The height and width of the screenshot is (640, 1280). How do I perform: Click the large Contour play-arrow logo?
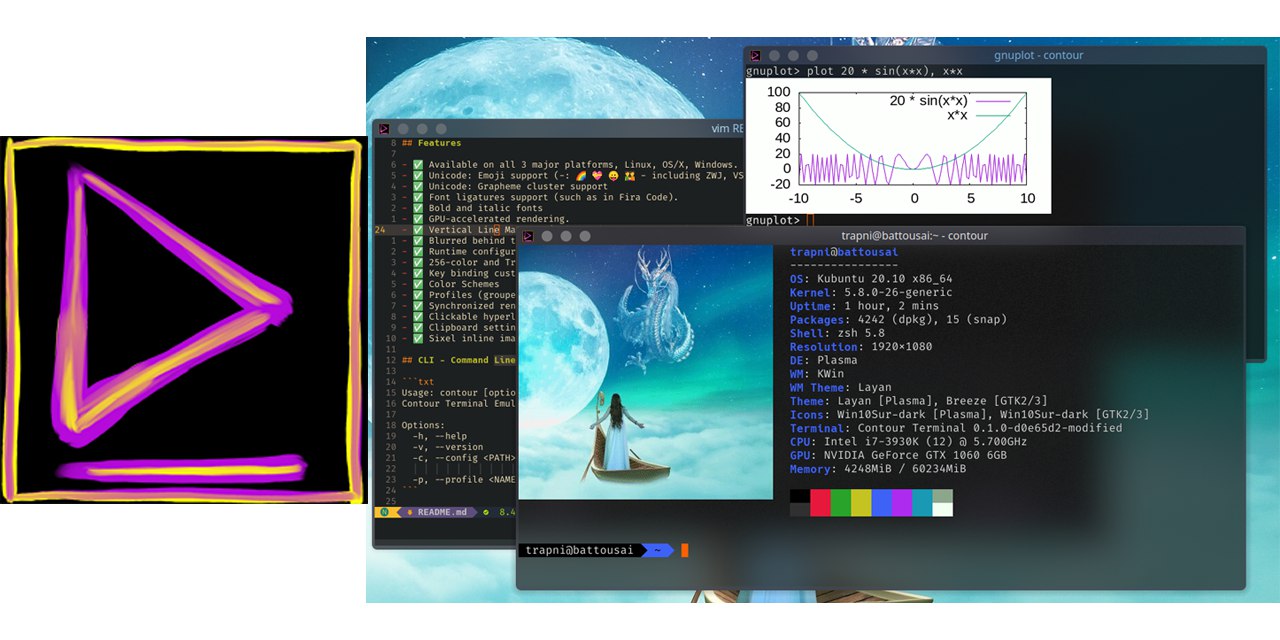click(x=182, y=320)
